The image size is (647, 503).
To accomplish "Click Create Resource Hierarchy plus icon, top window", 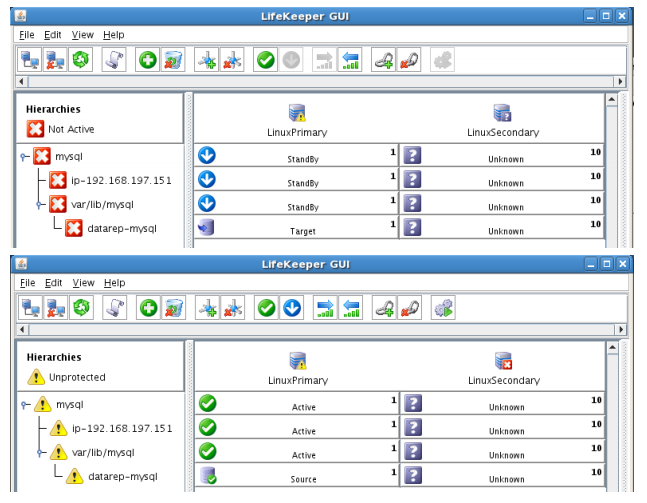I will [148, 60].
